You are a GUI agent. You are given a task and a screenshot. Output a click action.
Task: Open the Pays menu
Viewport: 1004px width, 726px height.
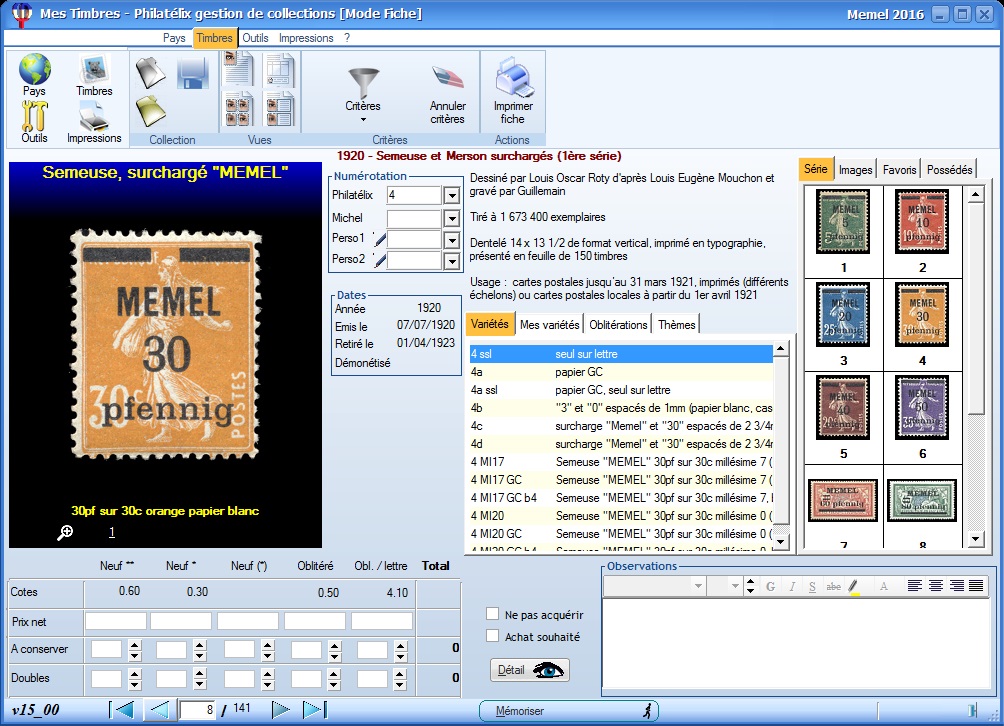[174, 38]
